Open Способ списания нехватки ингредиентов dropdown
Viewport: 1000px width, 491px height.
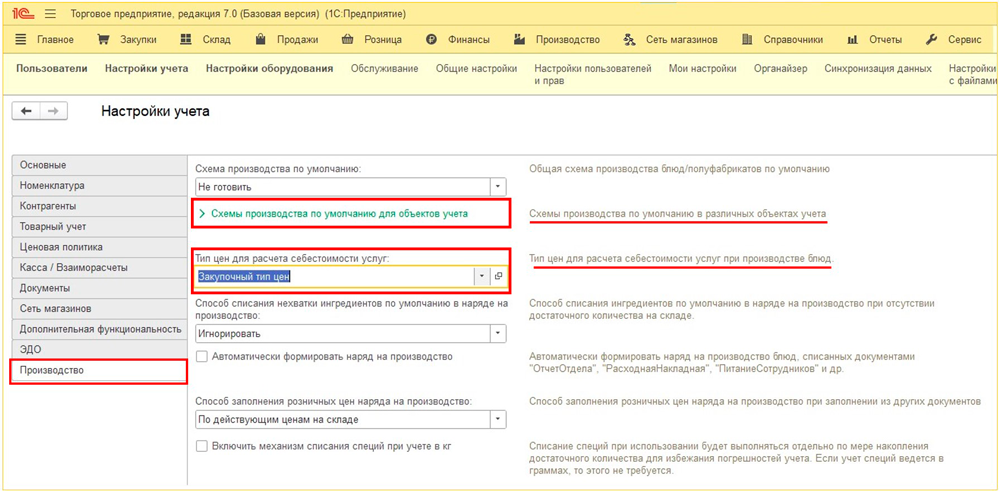(x=497, y=334)
